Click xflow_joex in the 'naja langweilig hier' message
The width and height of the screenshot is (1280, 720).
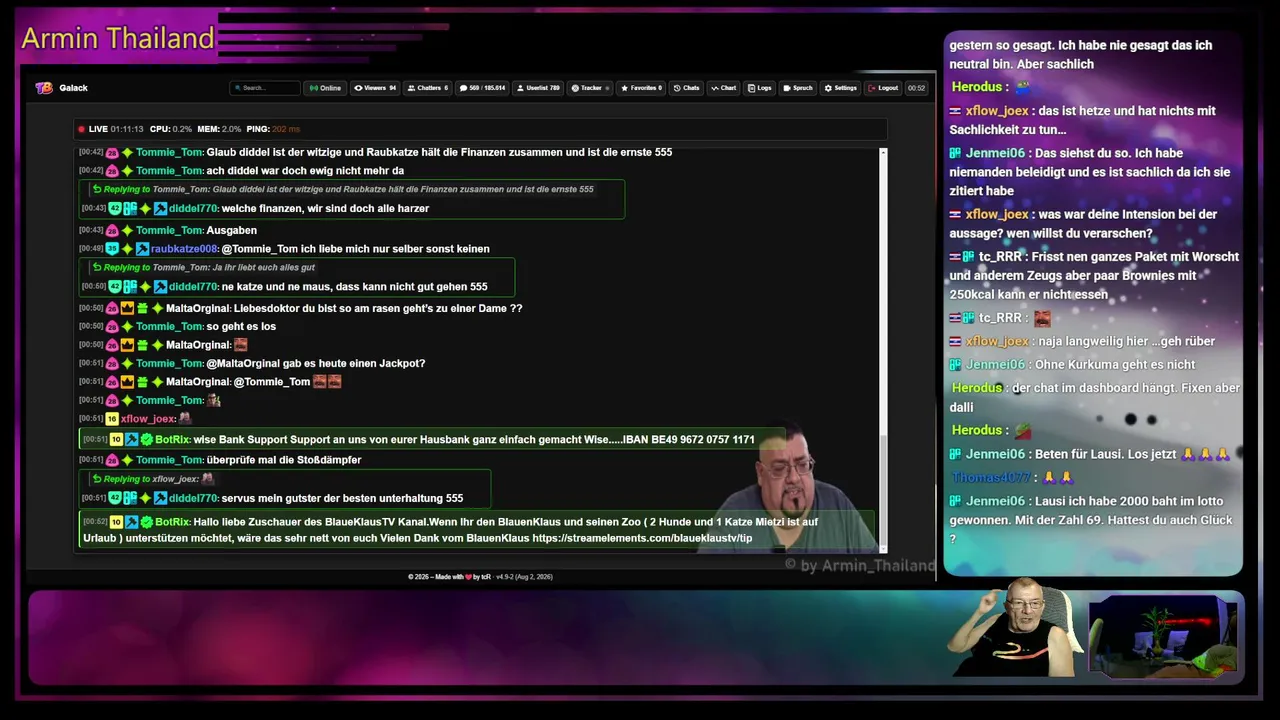tap(997, 341)
